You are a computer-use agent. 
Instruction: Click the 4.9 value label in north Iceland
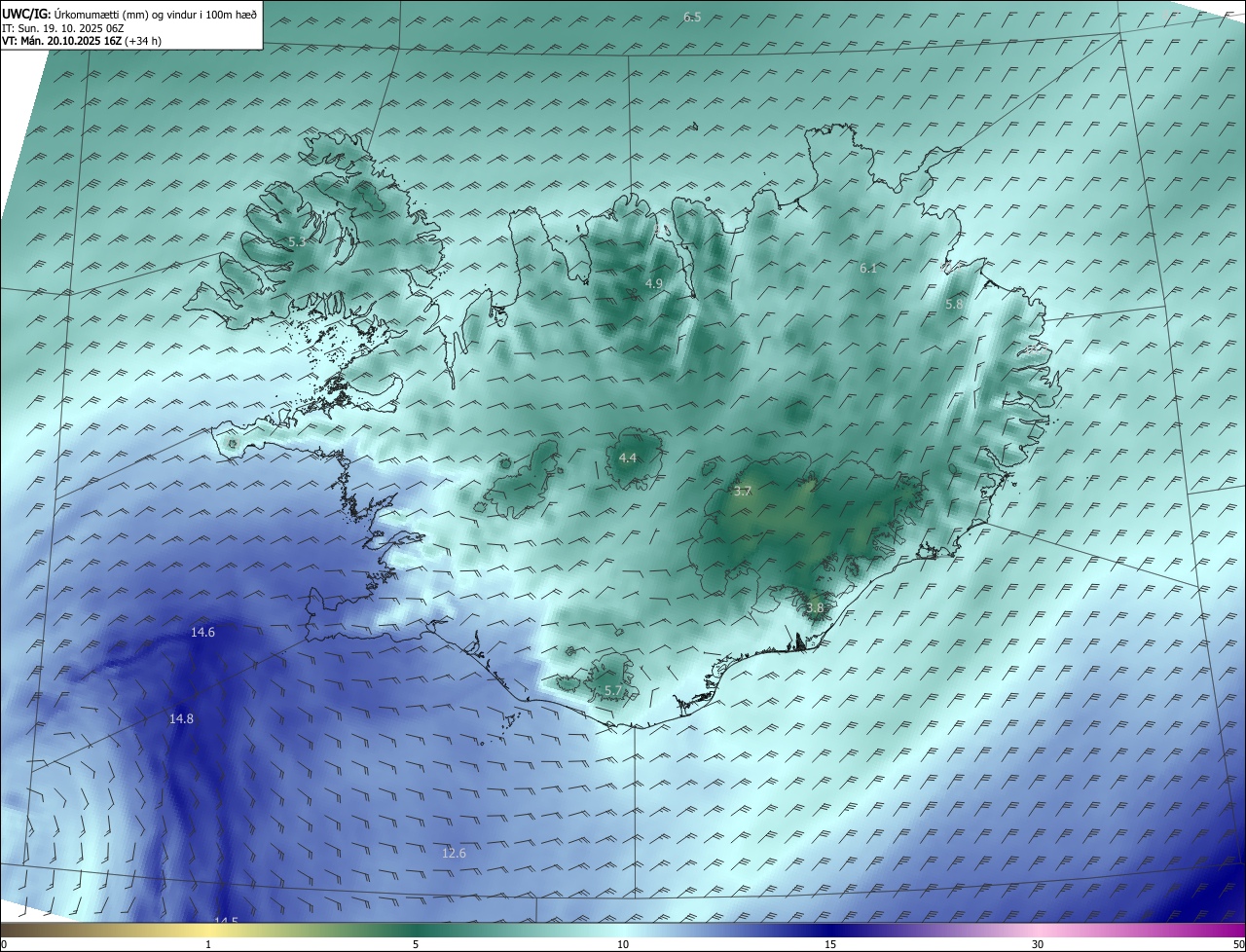(x=654, y=283)
